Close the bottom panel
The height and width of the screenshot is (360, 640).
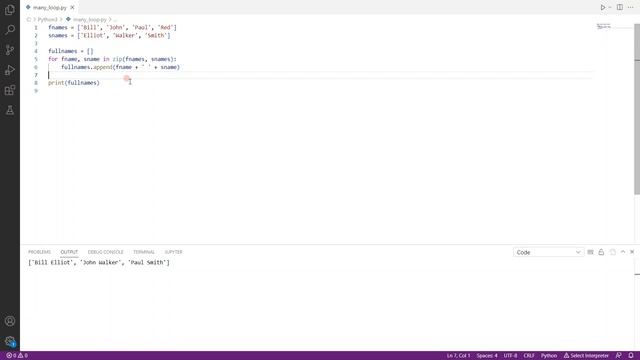click(x=632, y=252)
